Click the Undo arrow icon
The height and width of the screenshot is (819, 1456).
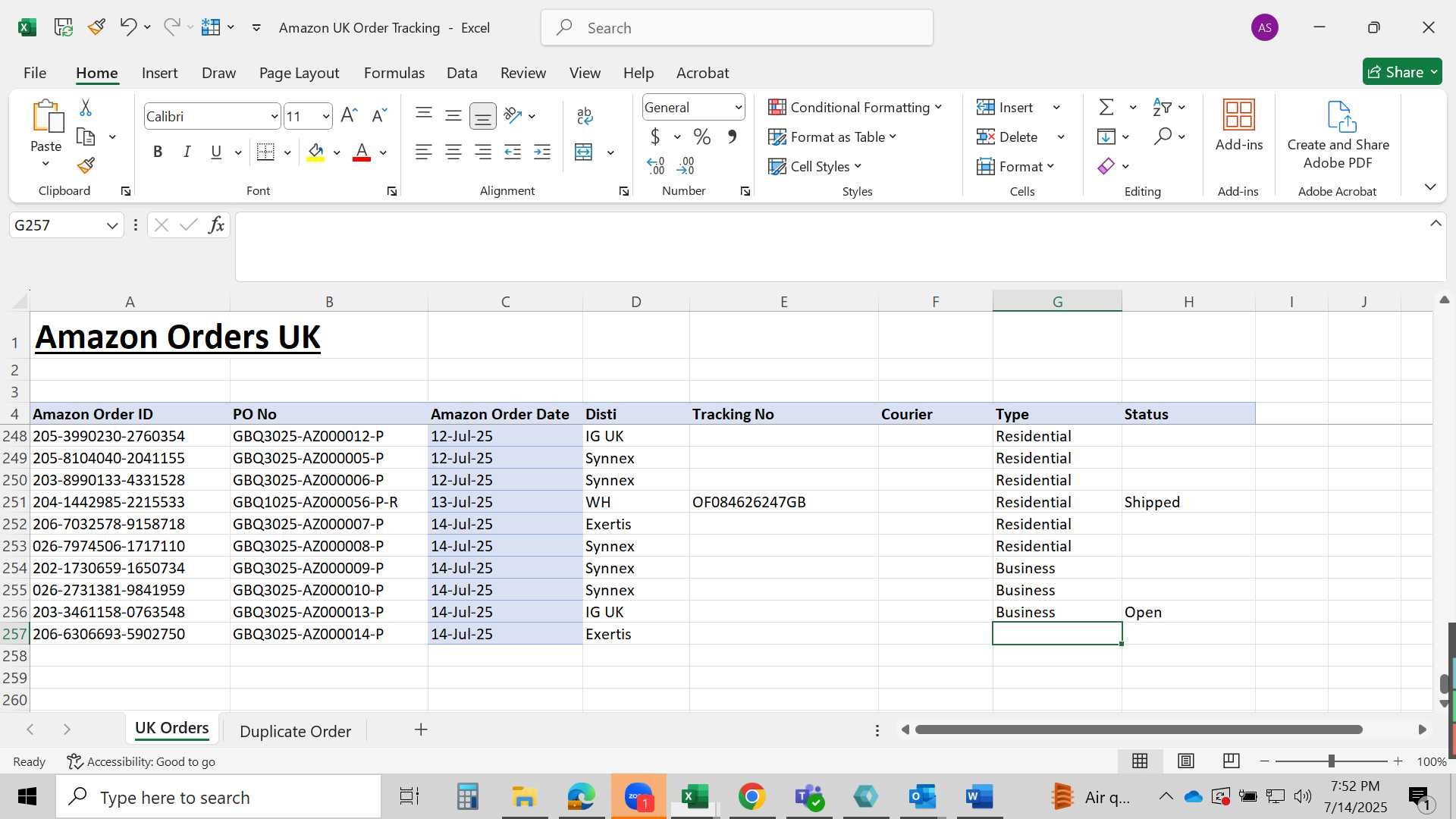tap(127, 27)
